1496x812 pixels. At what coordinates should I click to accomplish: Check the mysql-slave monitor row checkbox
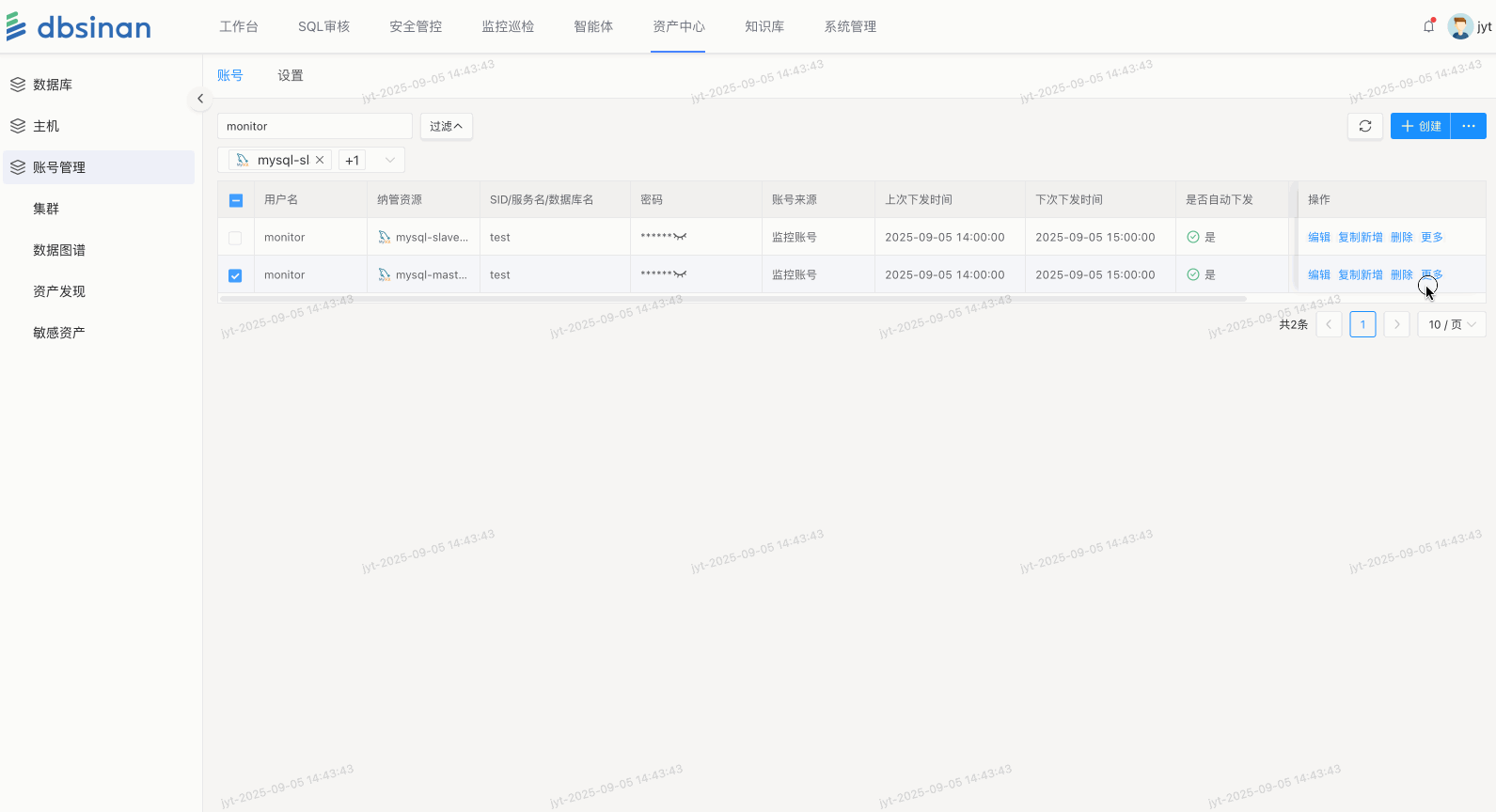click(x=235, y=238)
